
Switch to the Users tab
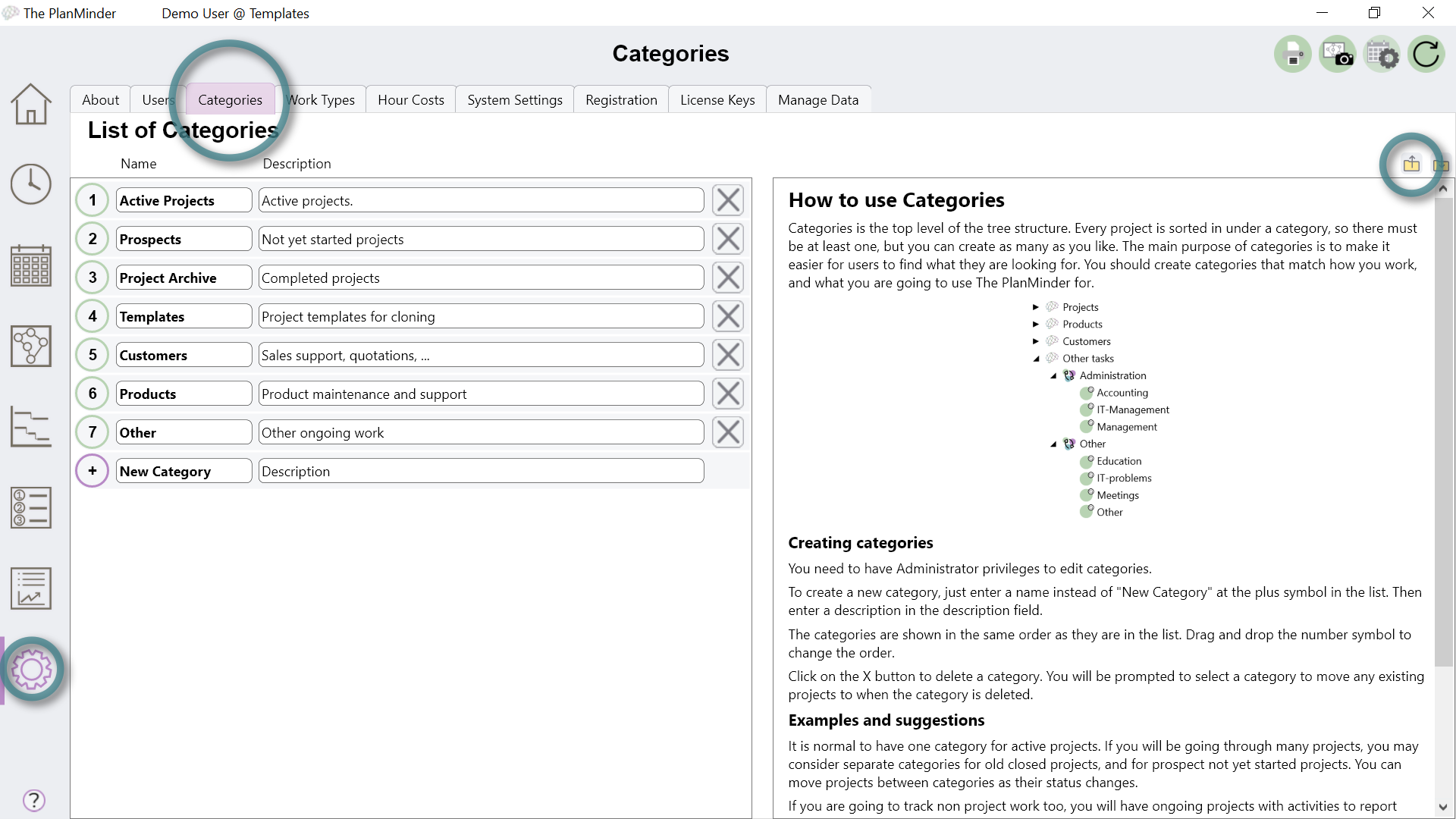pyautogui.click(x=157, y=99)
